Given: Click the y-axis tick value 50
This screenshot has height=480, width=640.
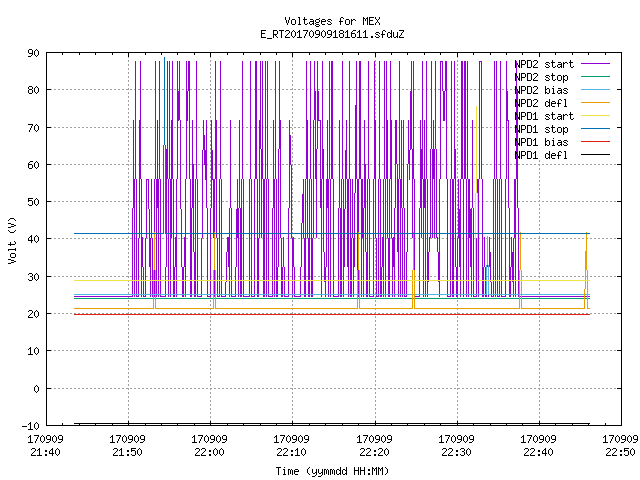Looking at the screenshot, I should pyautogui.click(x=33, y=202).
